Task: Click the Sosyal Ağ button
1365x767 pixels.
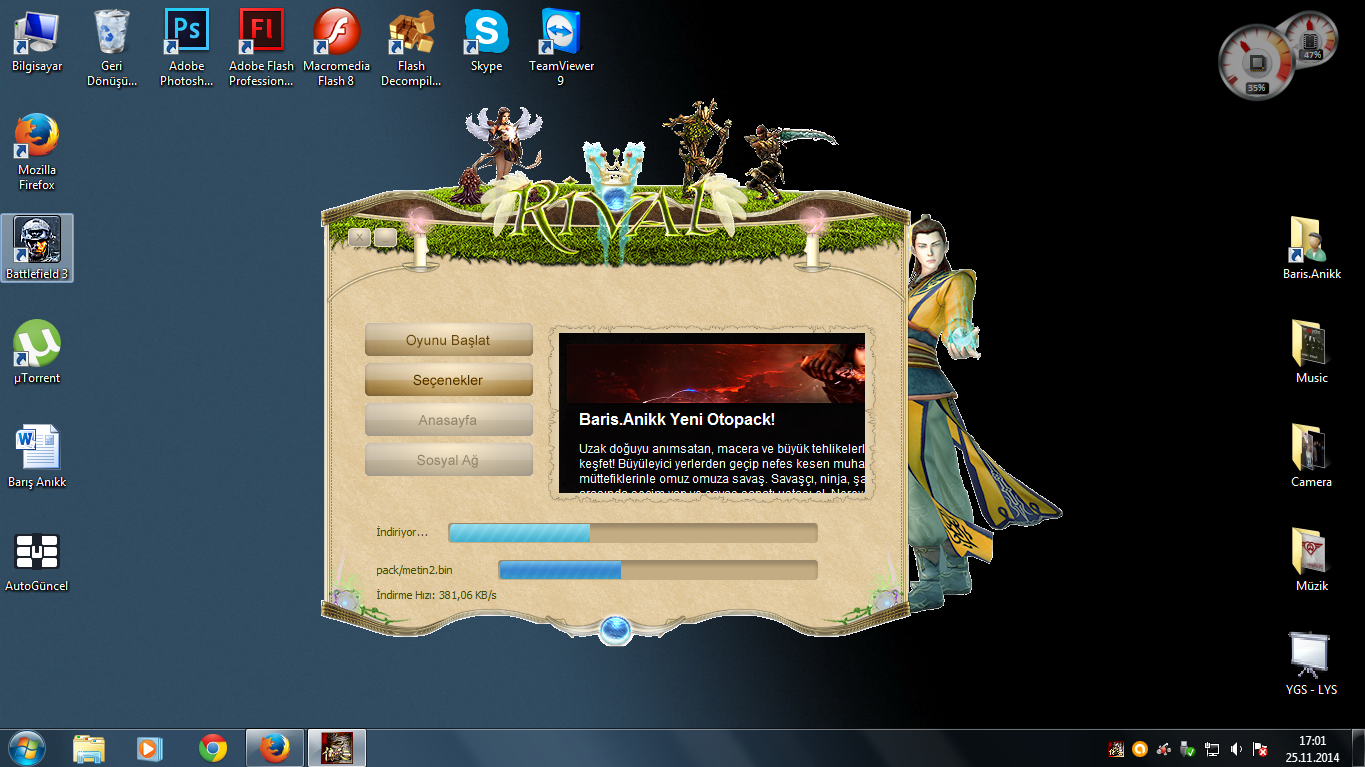Action: point(449,460)
